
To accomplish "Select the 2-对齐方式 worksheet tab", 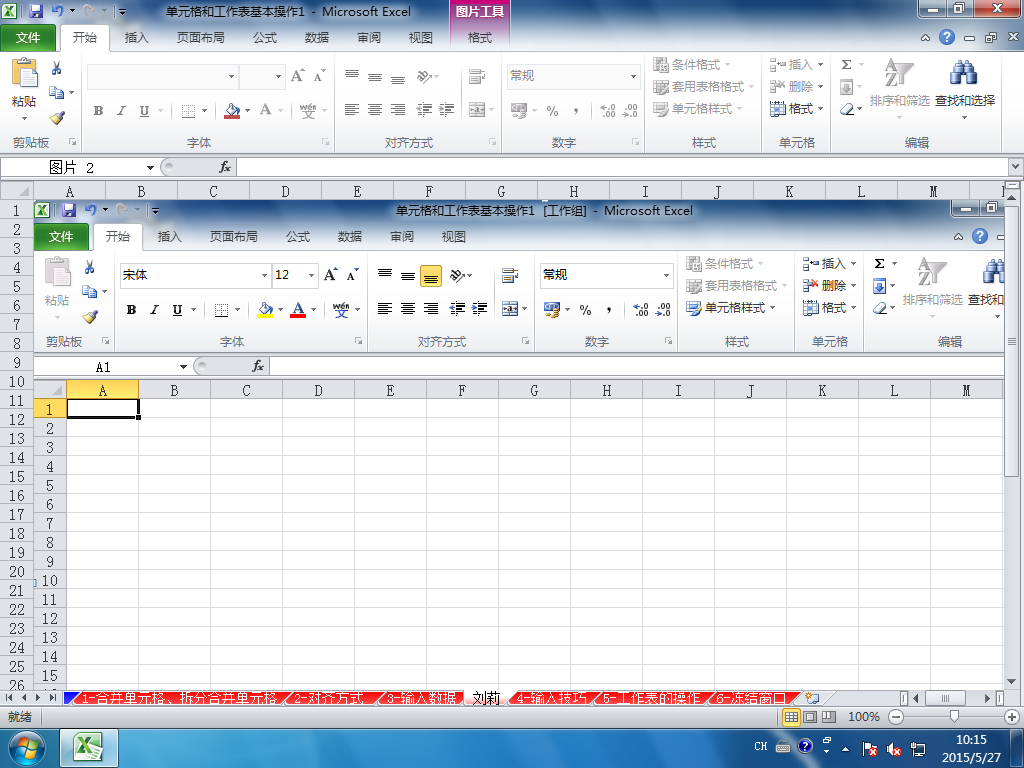I will point(328,698).
